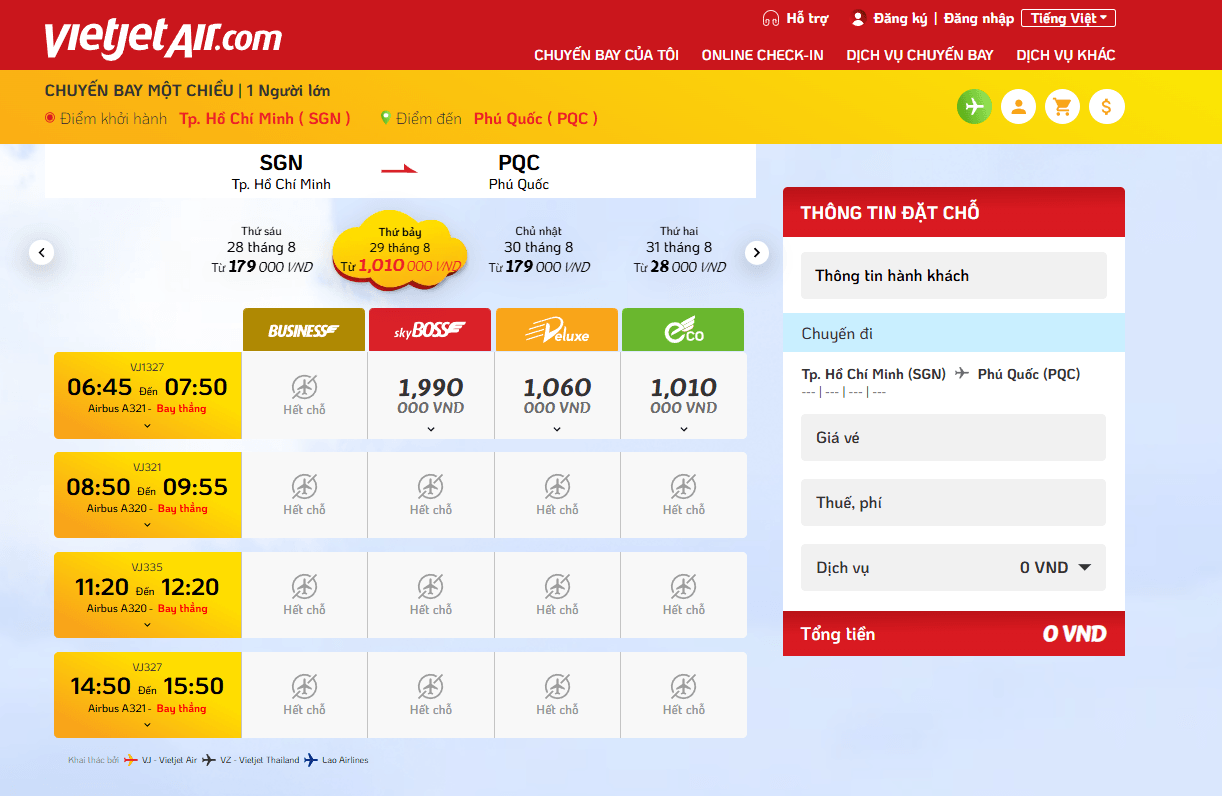Click the Đăng nhập login link

pos(979,18)
